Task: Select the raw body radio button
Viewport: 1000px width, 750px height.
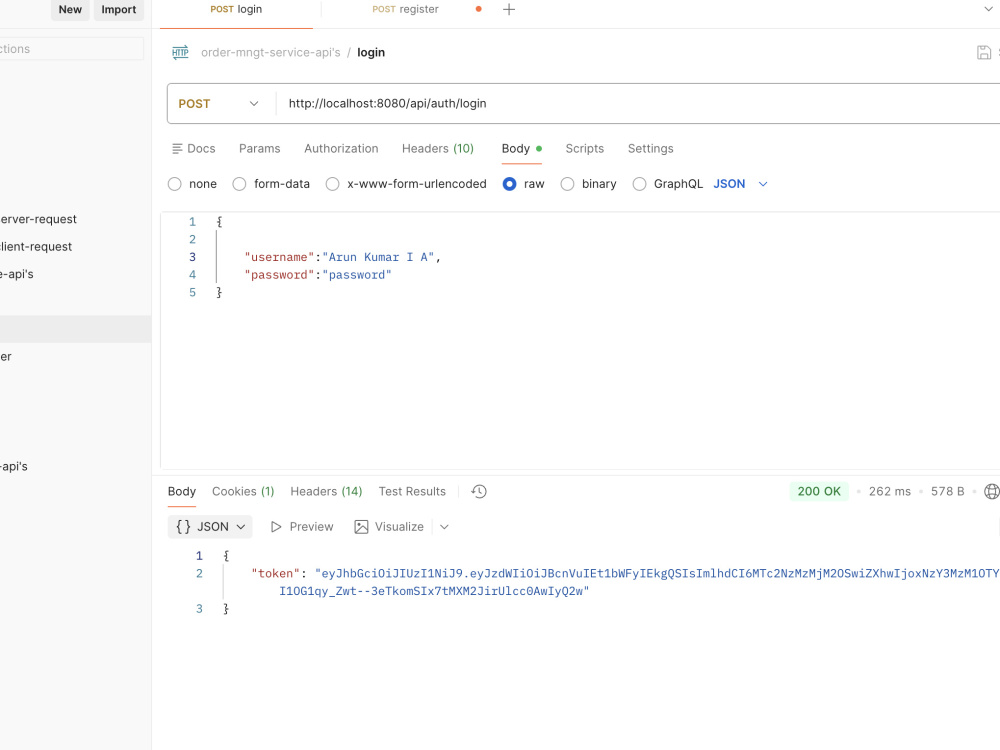Action: pyautogui.click(x=510, y=184)
